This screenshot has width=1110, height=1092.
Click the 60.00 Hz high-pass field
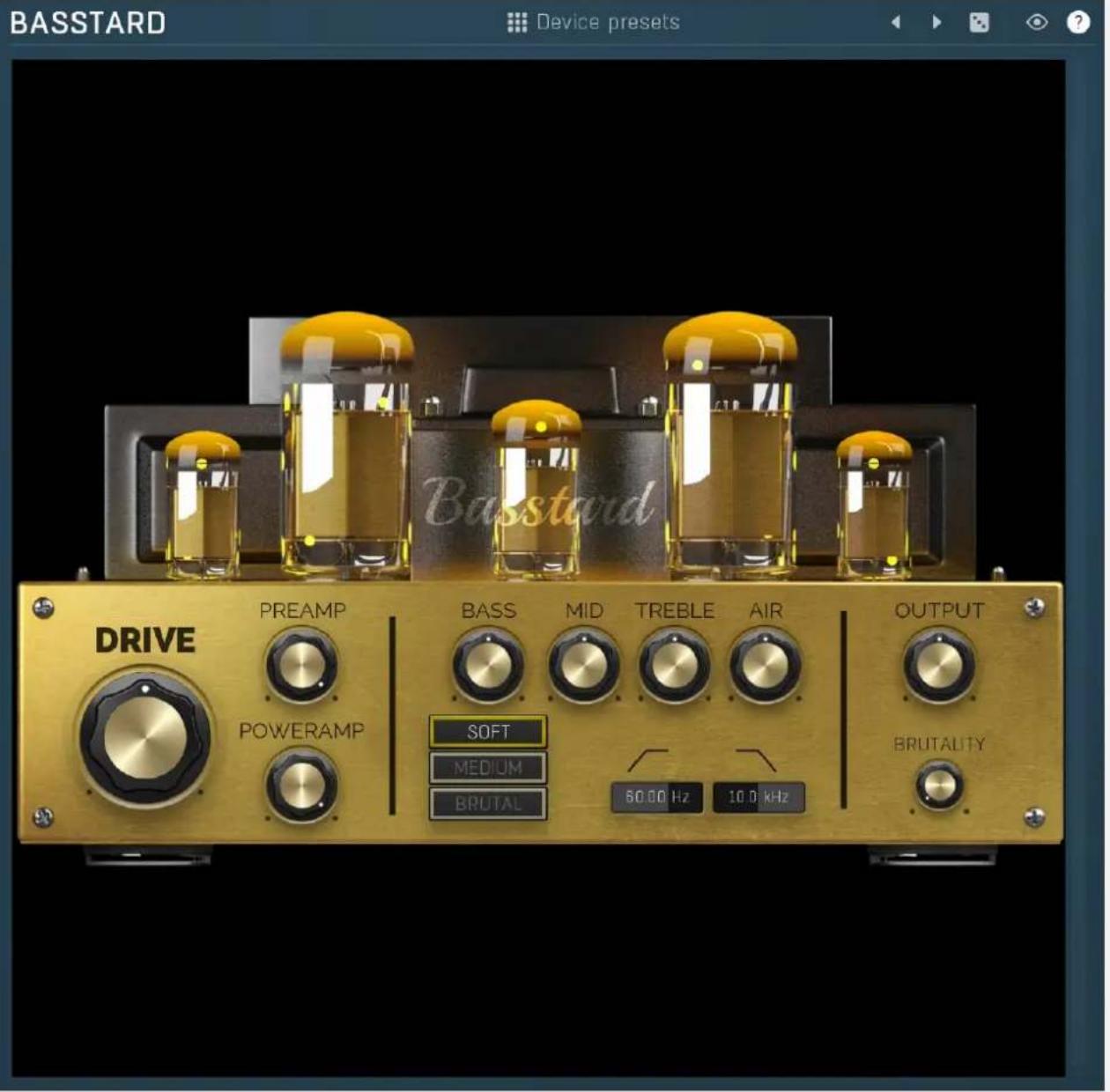click(656, 797)
